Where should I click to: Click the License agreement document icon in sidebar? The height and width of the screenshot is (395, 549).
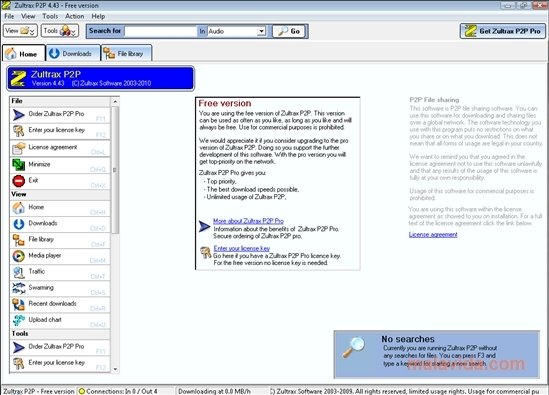(x=19, y=148)
